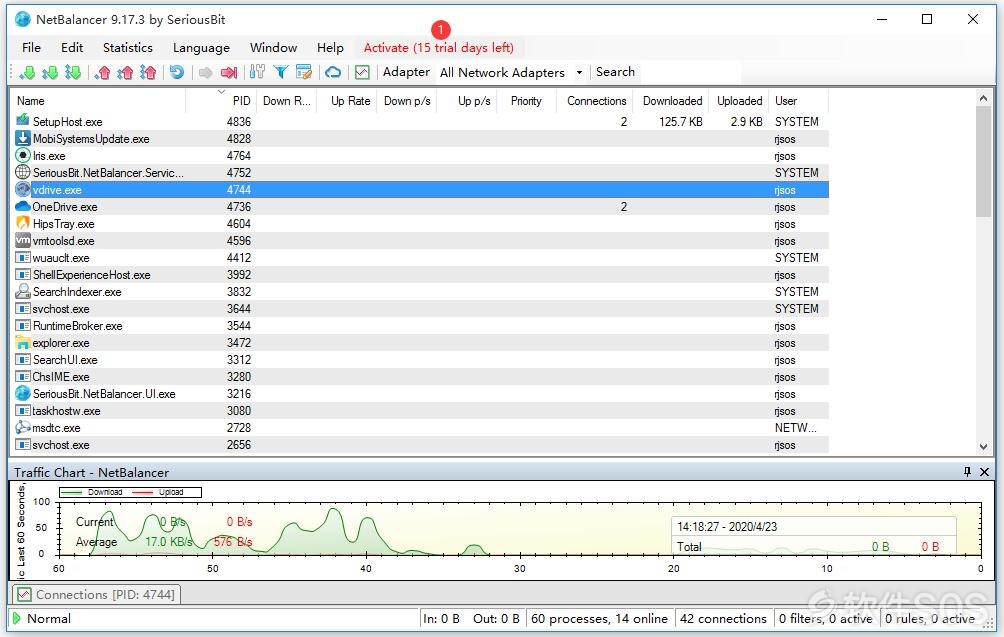The width and height of the screenshot is (1004, 637).
Task: Click the OneDrive.exe cloud icon
Action: [23, 206]
